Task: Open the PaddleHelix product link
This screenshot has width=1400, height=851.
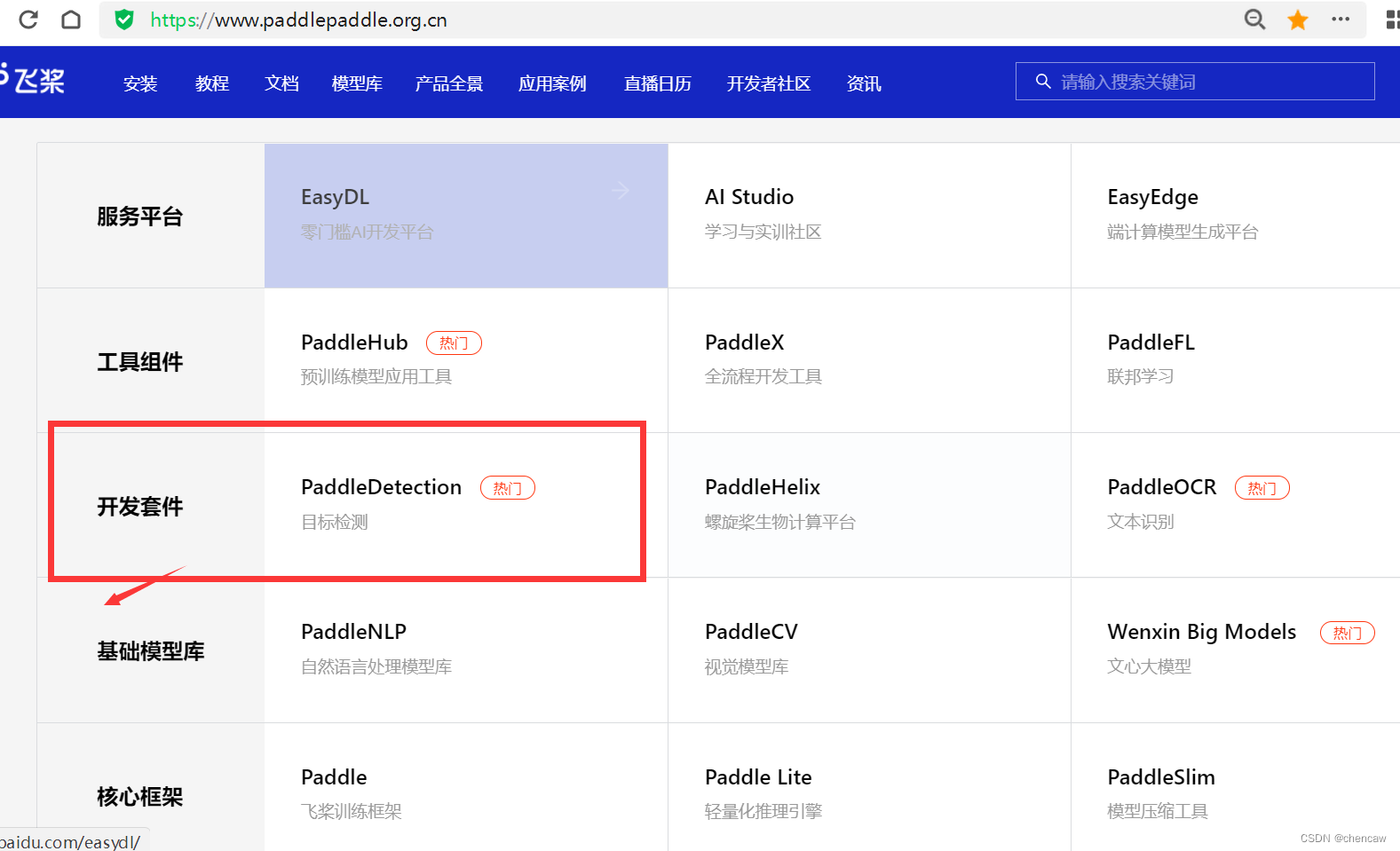Action: 762,487
